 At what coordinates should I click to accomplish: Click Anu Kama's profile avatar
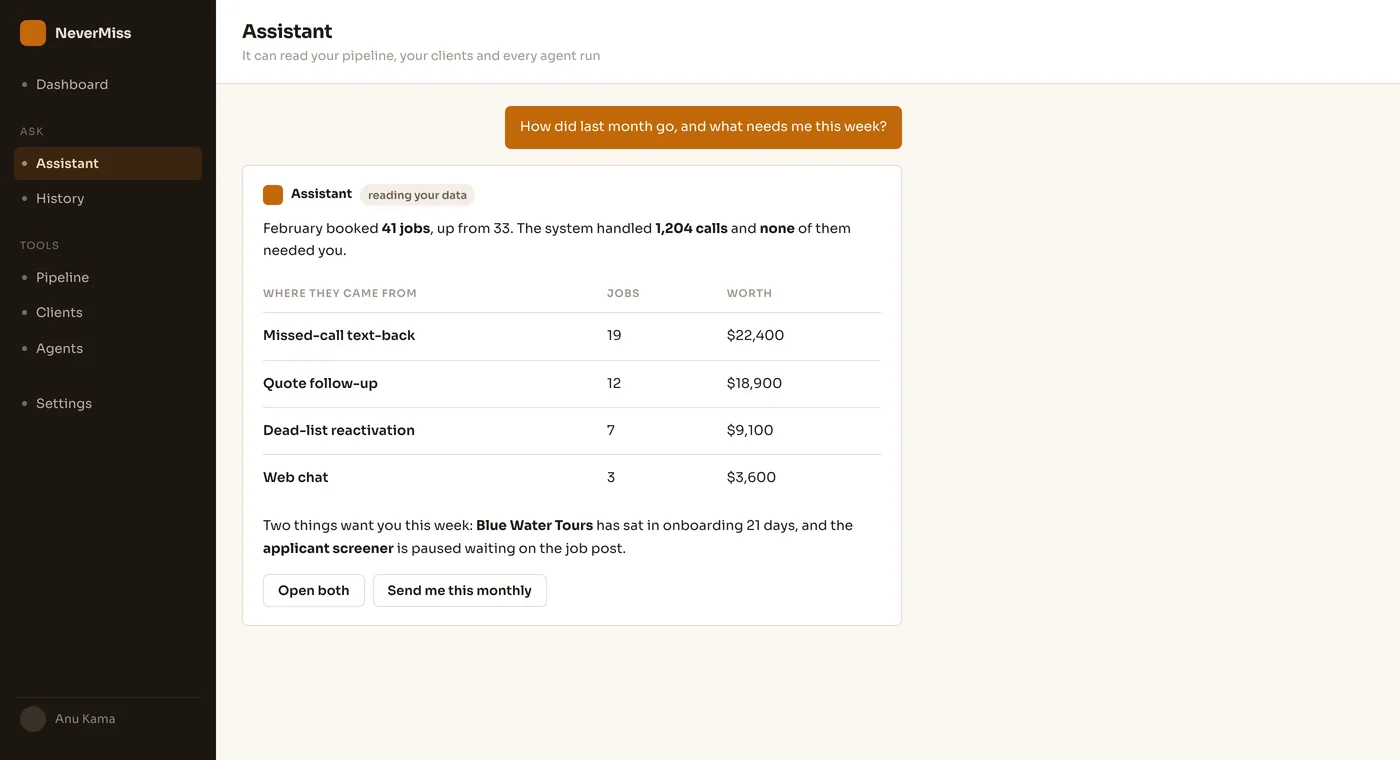(33, 719)
